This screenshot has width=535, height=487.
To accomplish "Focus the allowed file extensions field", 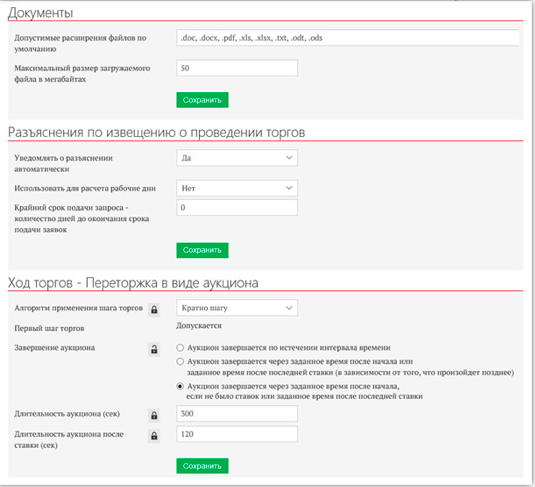I will click(348, 38).
